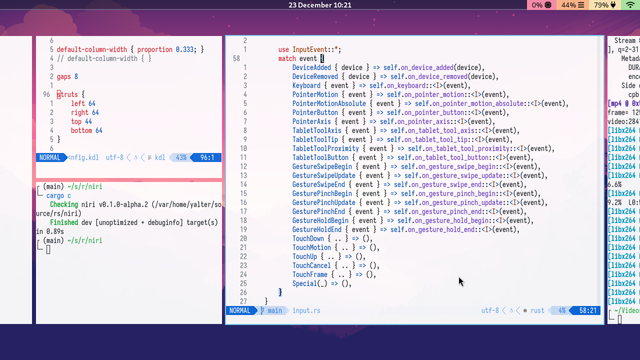The image size is (640, 360).
Task: Click the 43% scroll progress in config statusline
Action: click(181, 158)
